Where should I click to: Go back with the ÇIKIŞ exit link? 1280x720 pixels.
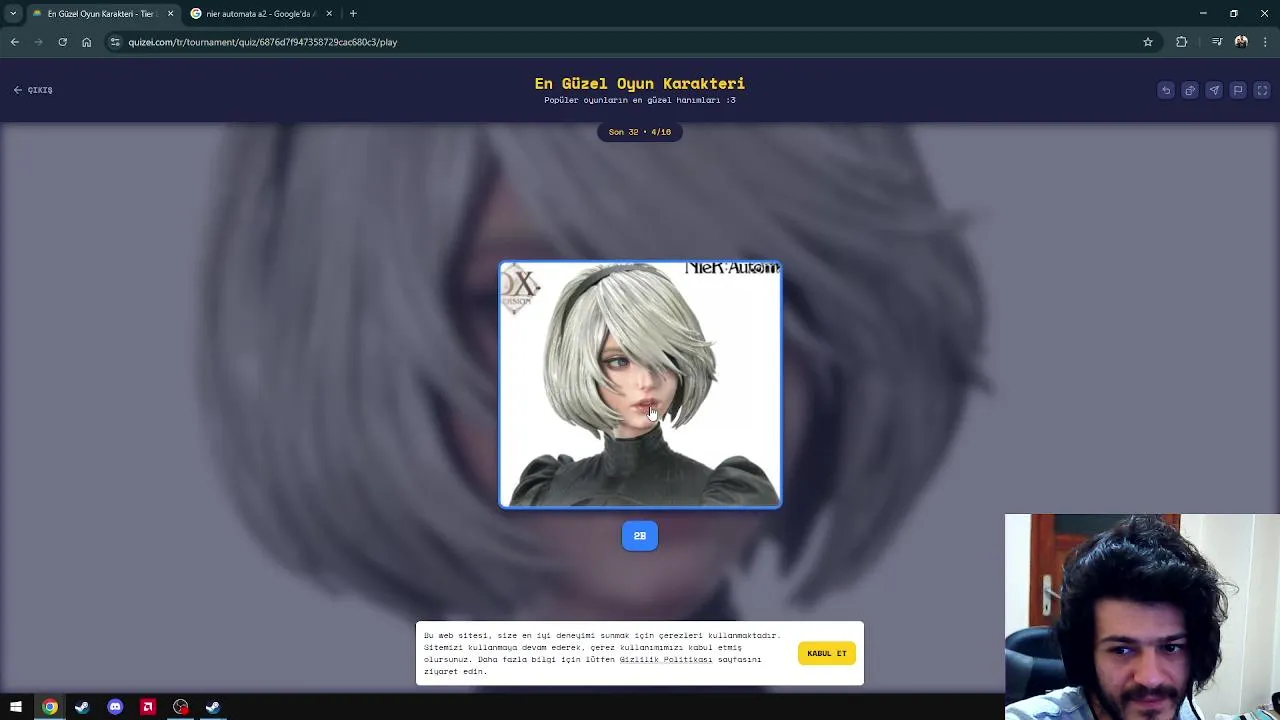(33, 90)
